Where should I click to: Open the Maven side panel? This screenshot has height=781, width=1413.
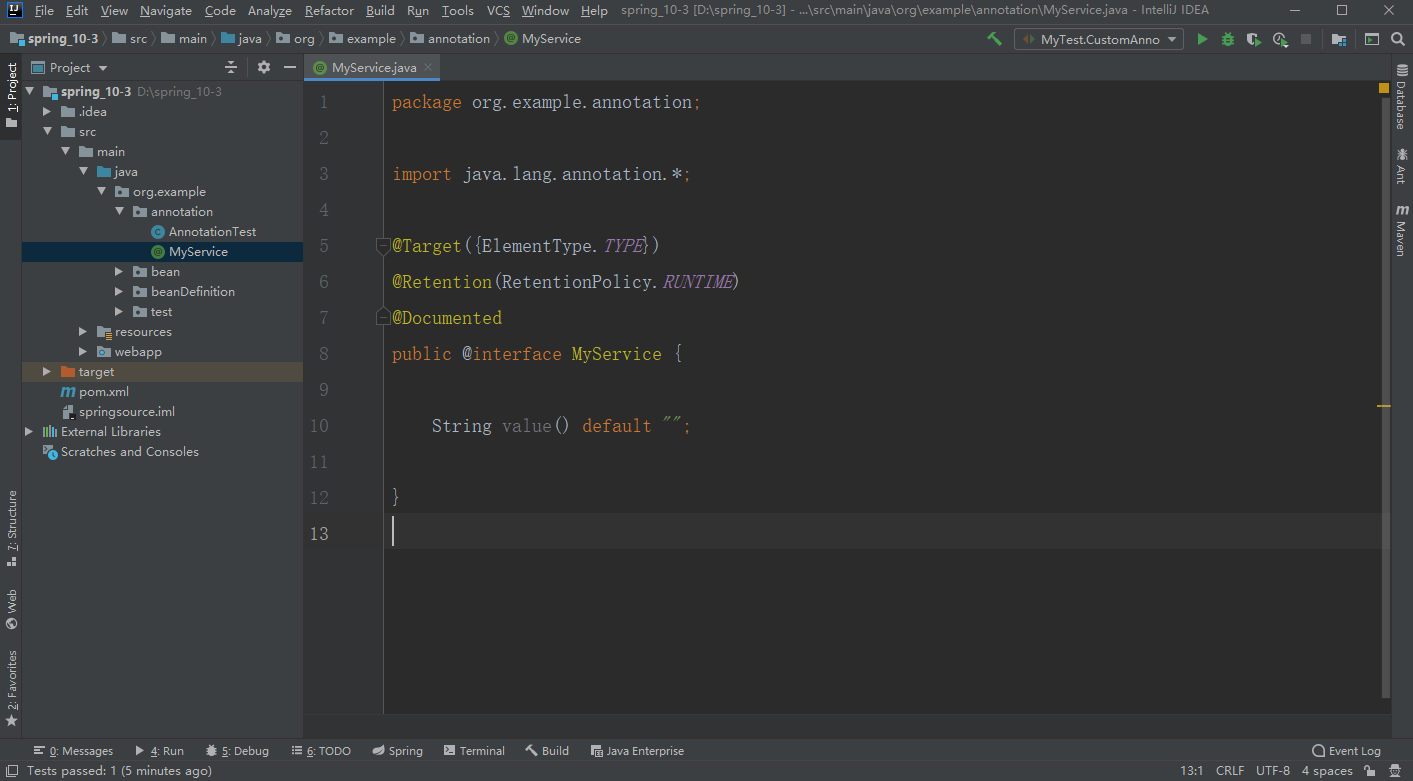pyautogui.click(x=1402, y=231)
